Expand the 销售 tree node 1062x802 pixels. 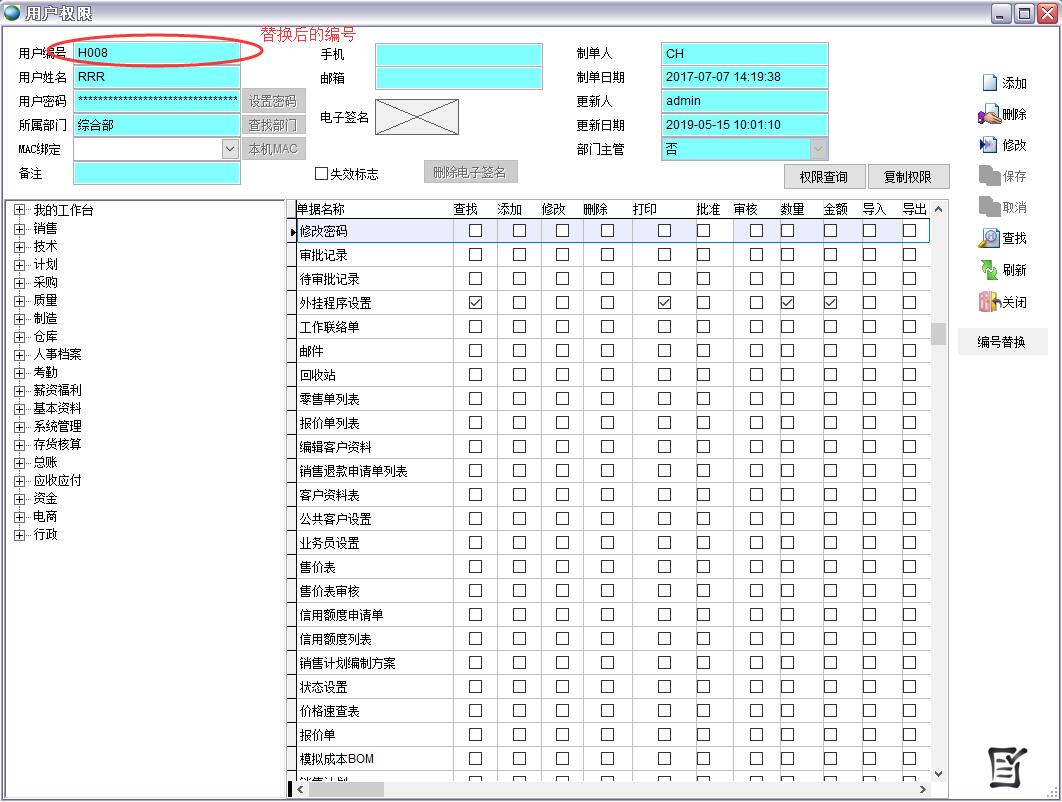point(19,229)
